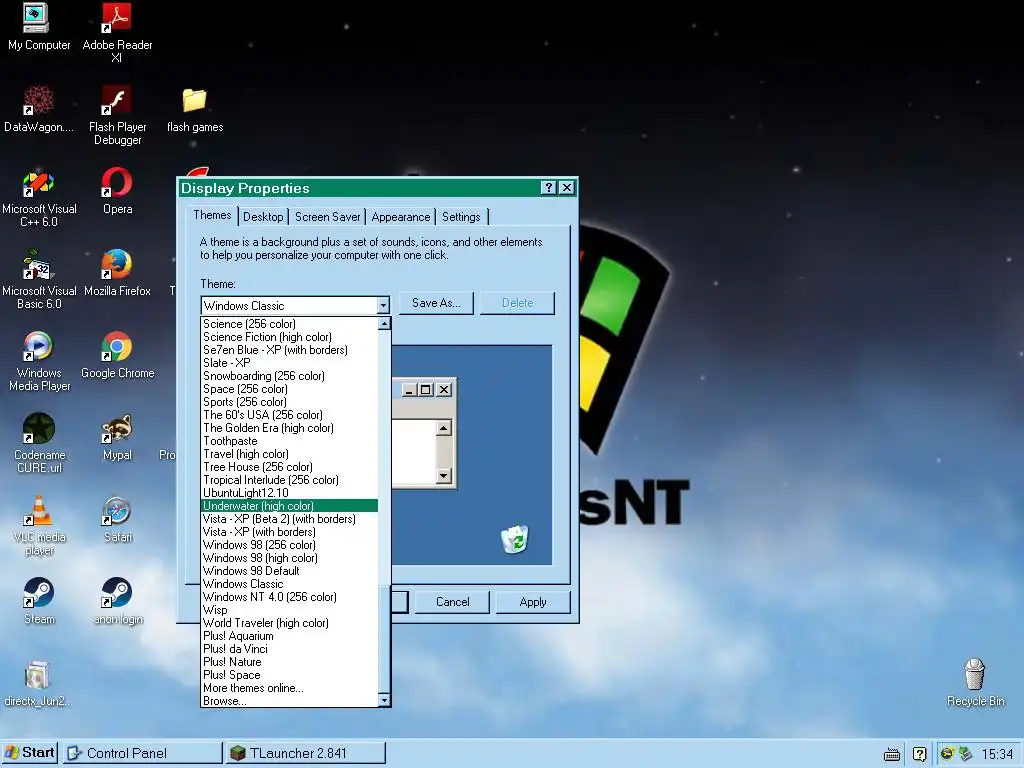Viewport: 1024px width, 768px height.
Task: Click theme list scroll down arrow
Action: click(385, 700)
